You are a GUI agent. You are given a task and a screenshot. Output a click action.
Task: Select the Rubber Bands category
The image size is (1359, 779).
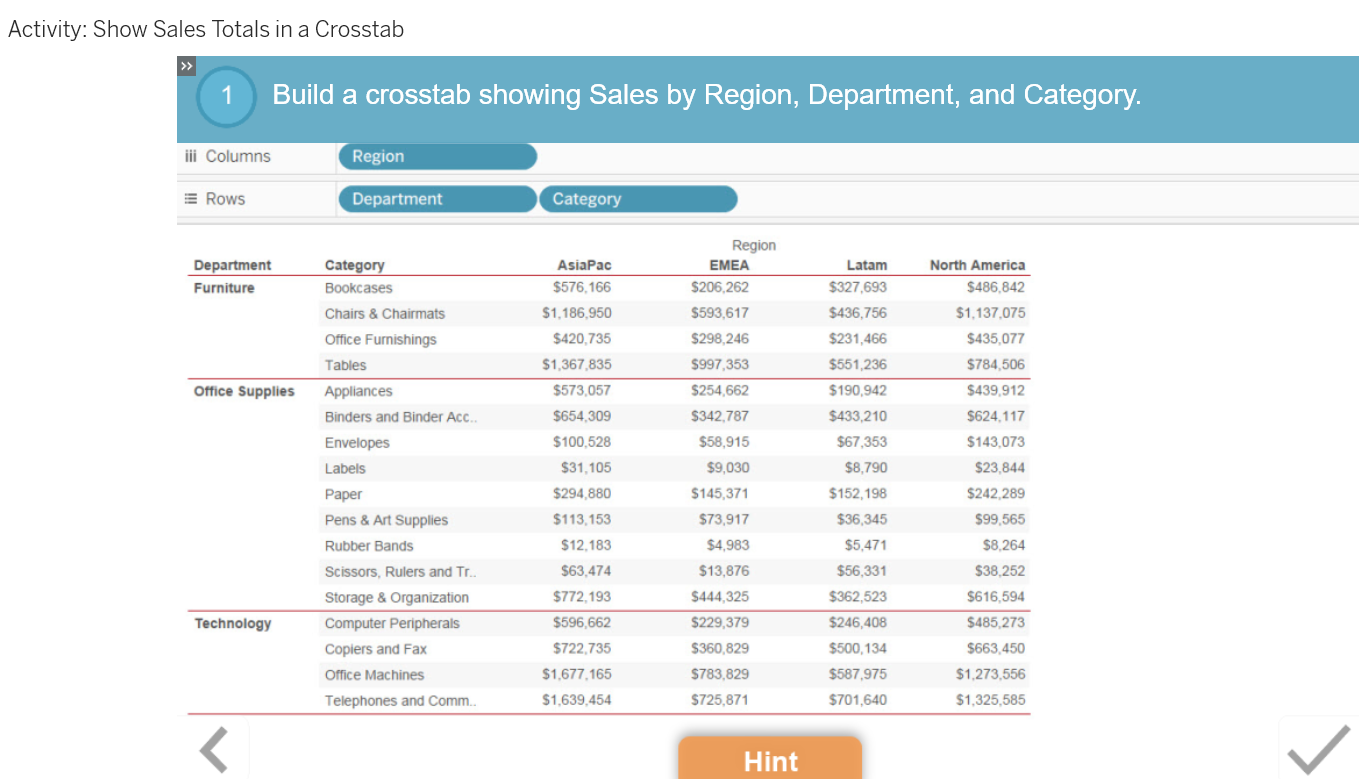pos(368,546)
